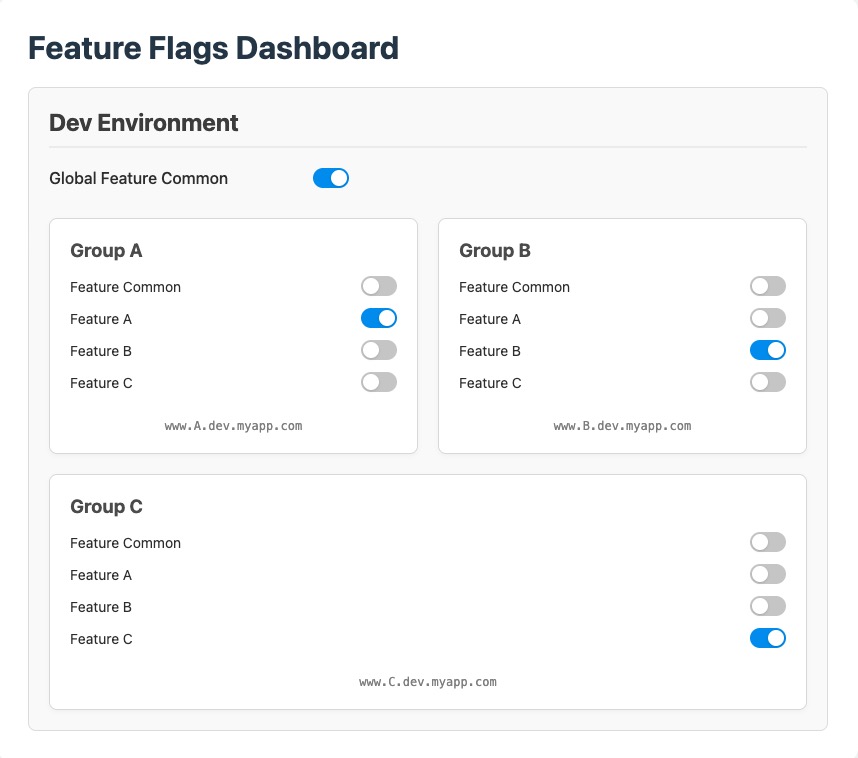Turn off Feature C in Group C
The width and height of the screenshot is (858, 758).
[767, 639]
